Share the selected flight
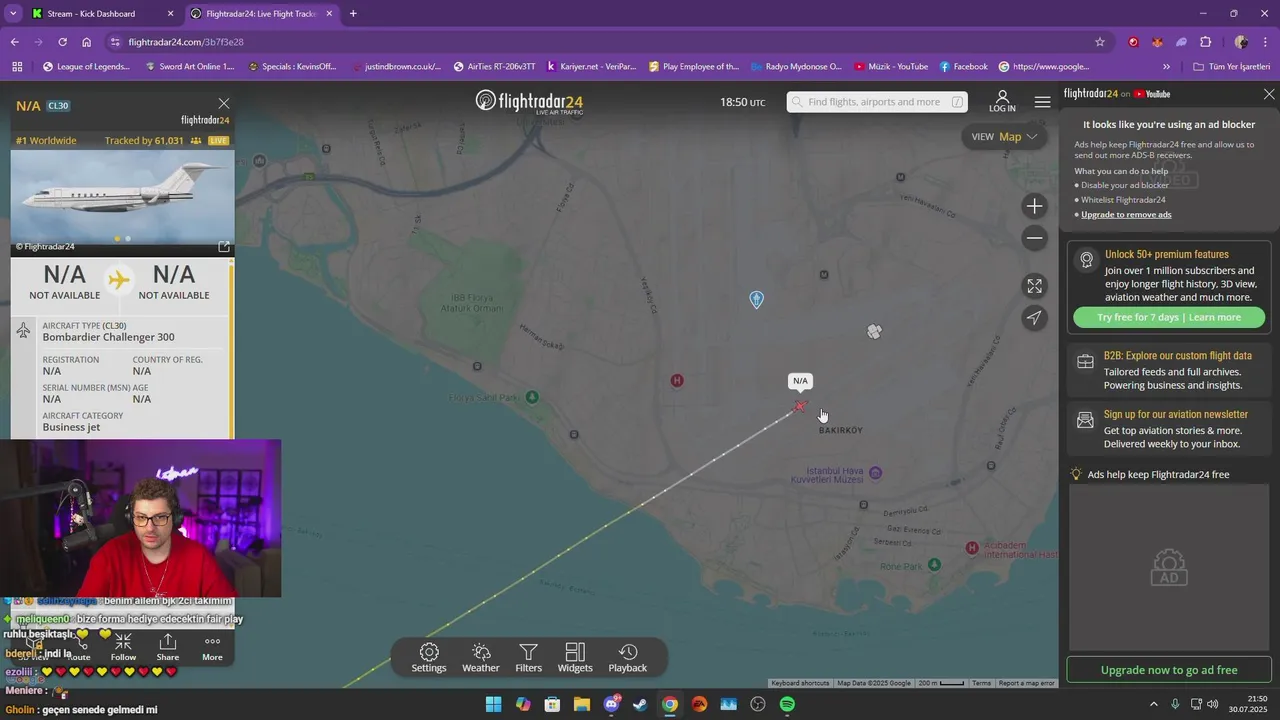This screenshot has height=720, width=1280. pyautogui.click(x=168, y=648)
